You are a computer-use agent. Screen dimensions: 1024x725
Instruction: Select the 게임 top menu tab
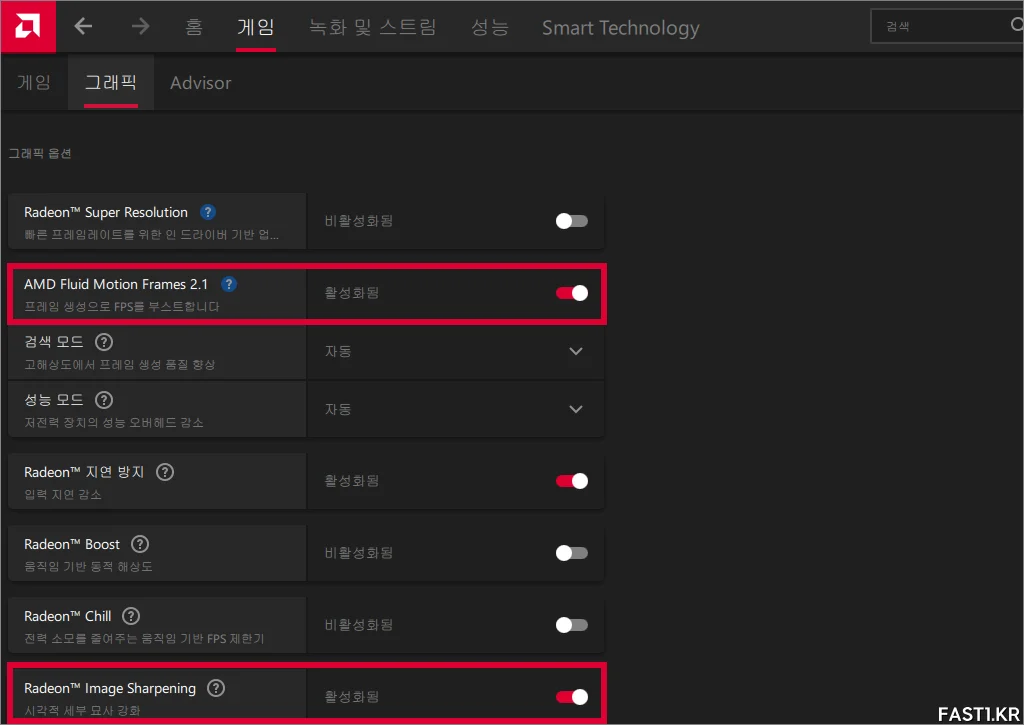point(255,27)
